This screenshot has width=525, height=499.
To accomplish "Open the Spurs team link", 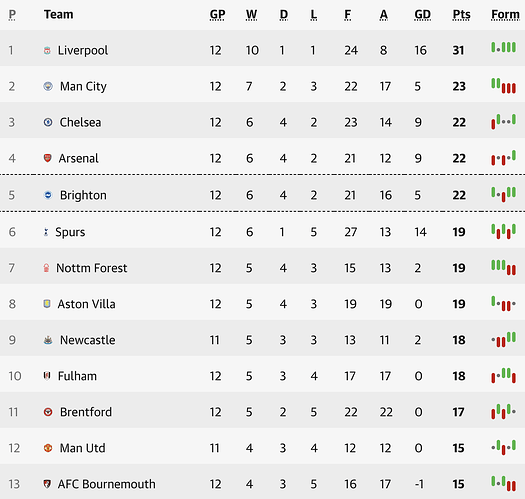I will pos(70,232).
